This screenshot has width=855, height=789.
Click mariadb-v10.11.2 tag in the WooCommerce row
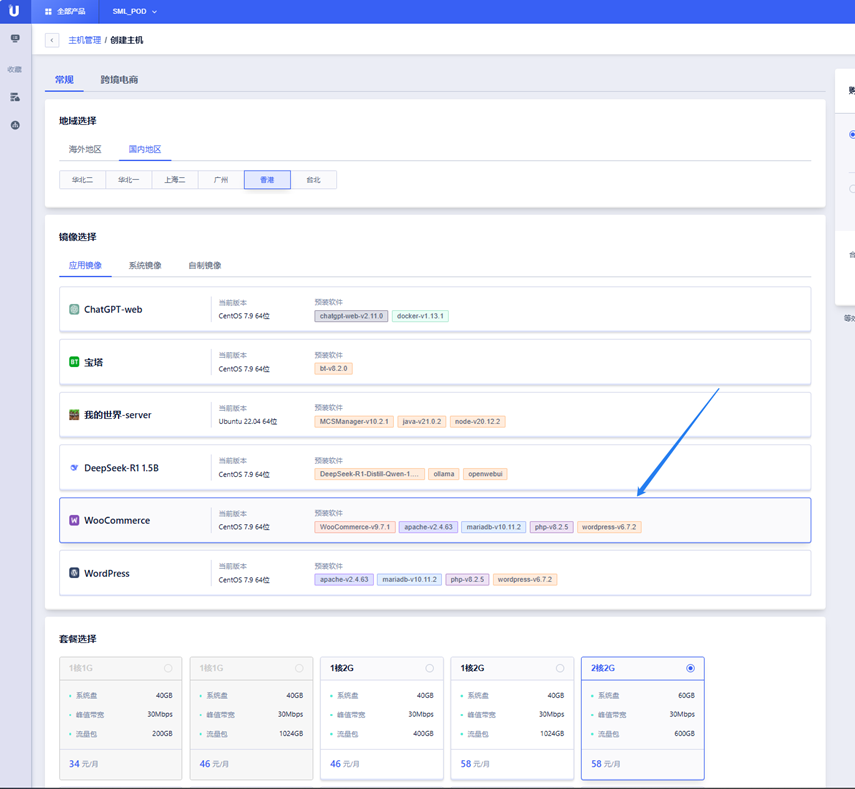point(494,527)
